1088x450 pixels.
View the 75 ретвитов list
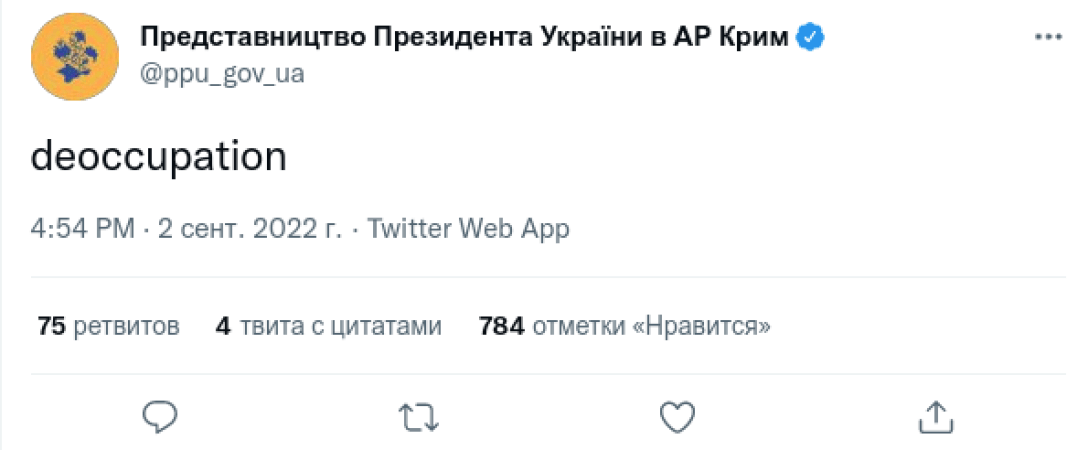tap(109, 326)
